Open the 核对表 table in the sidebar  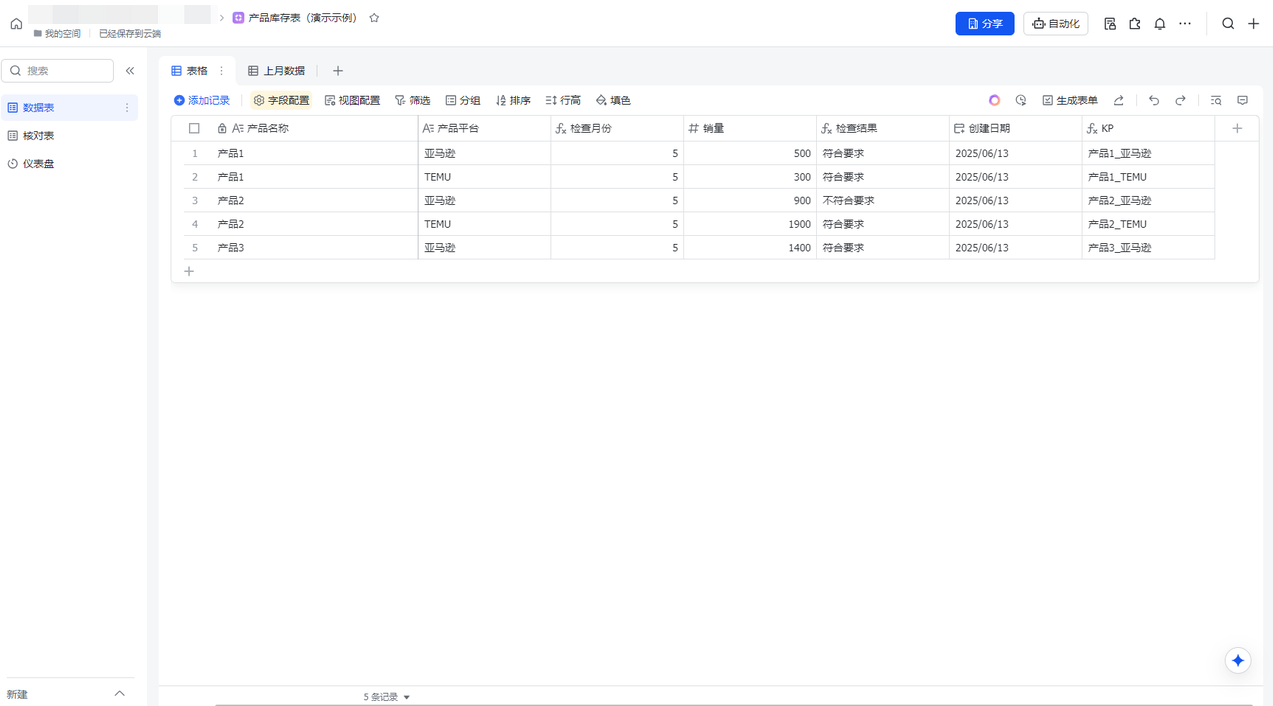38,135
